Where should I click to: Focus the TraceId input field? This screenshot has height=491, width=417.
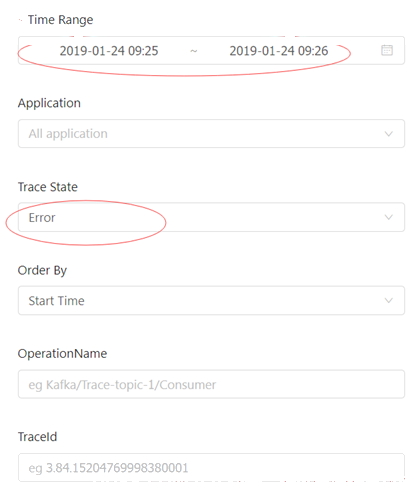pos(211,467)
